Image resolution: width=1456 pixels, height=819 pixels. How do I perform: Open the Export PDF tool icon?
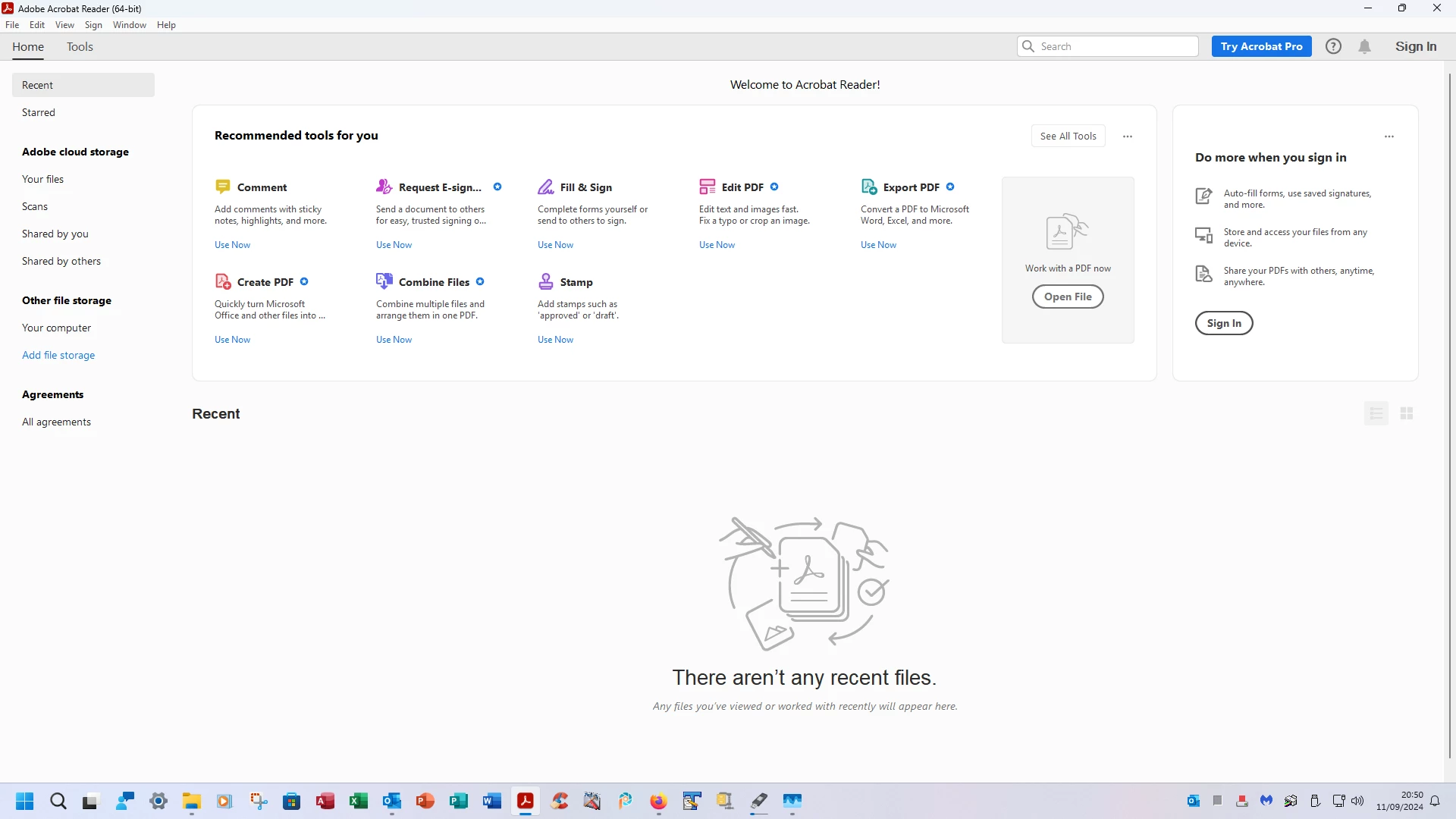coord(869,187)
